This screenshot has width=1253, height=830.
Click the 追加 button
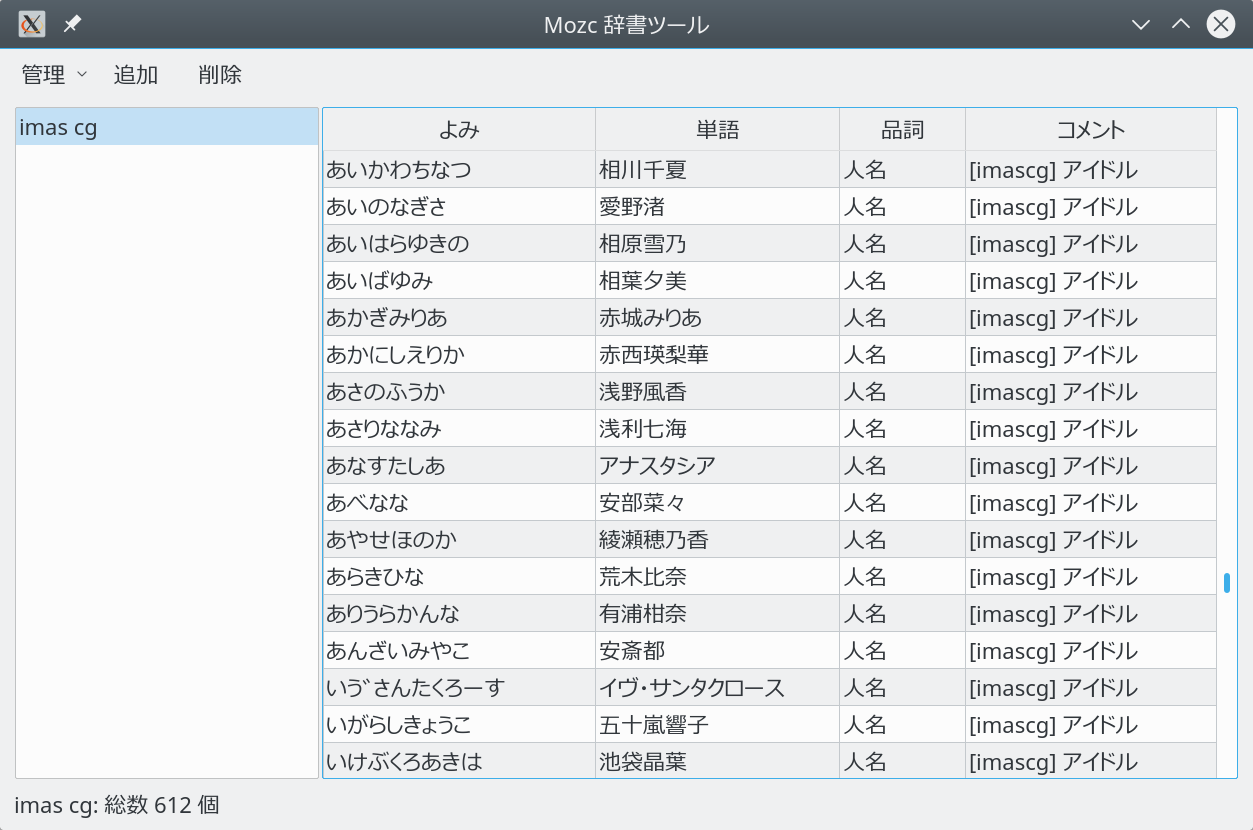coord(136,75)
